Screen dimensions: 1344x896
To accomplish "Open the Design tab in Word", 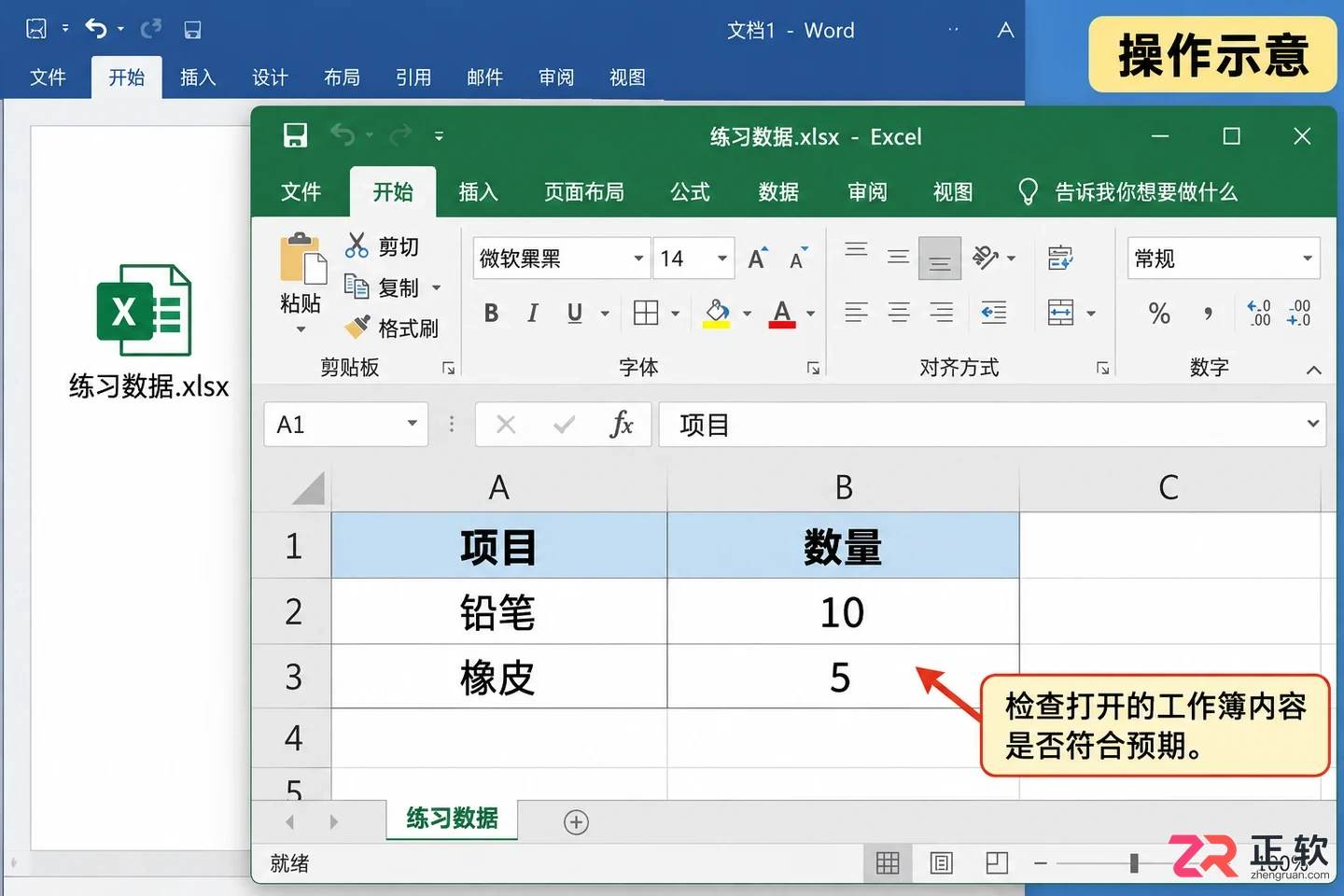I will coord(270,77).
